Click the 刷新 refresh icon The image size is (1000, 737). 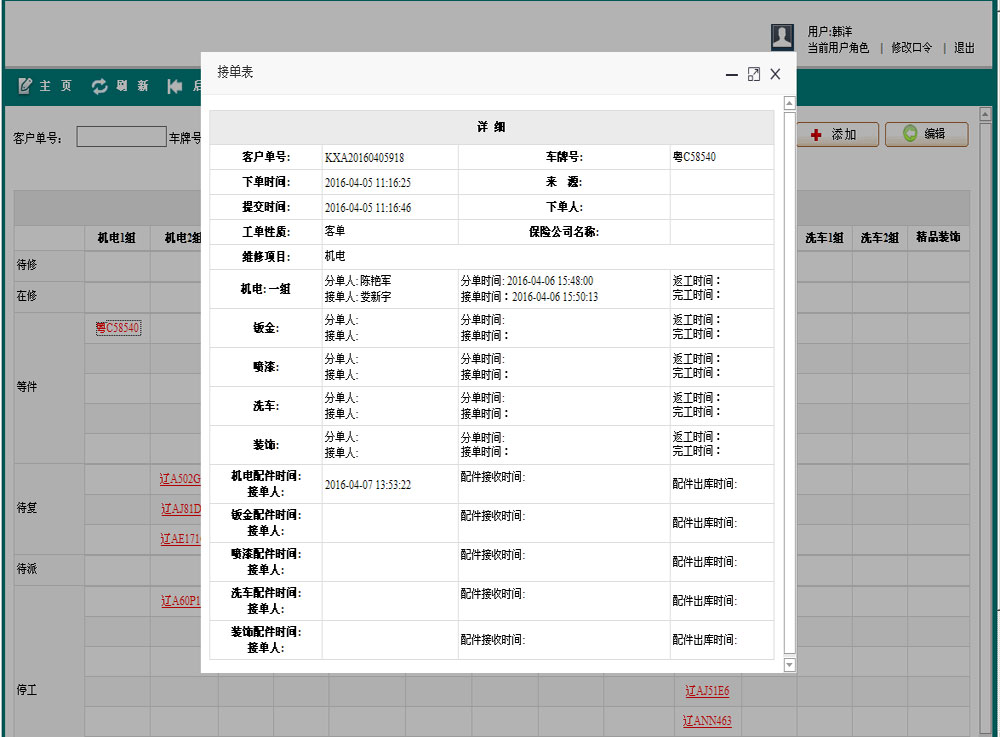[x=100, y=86]
